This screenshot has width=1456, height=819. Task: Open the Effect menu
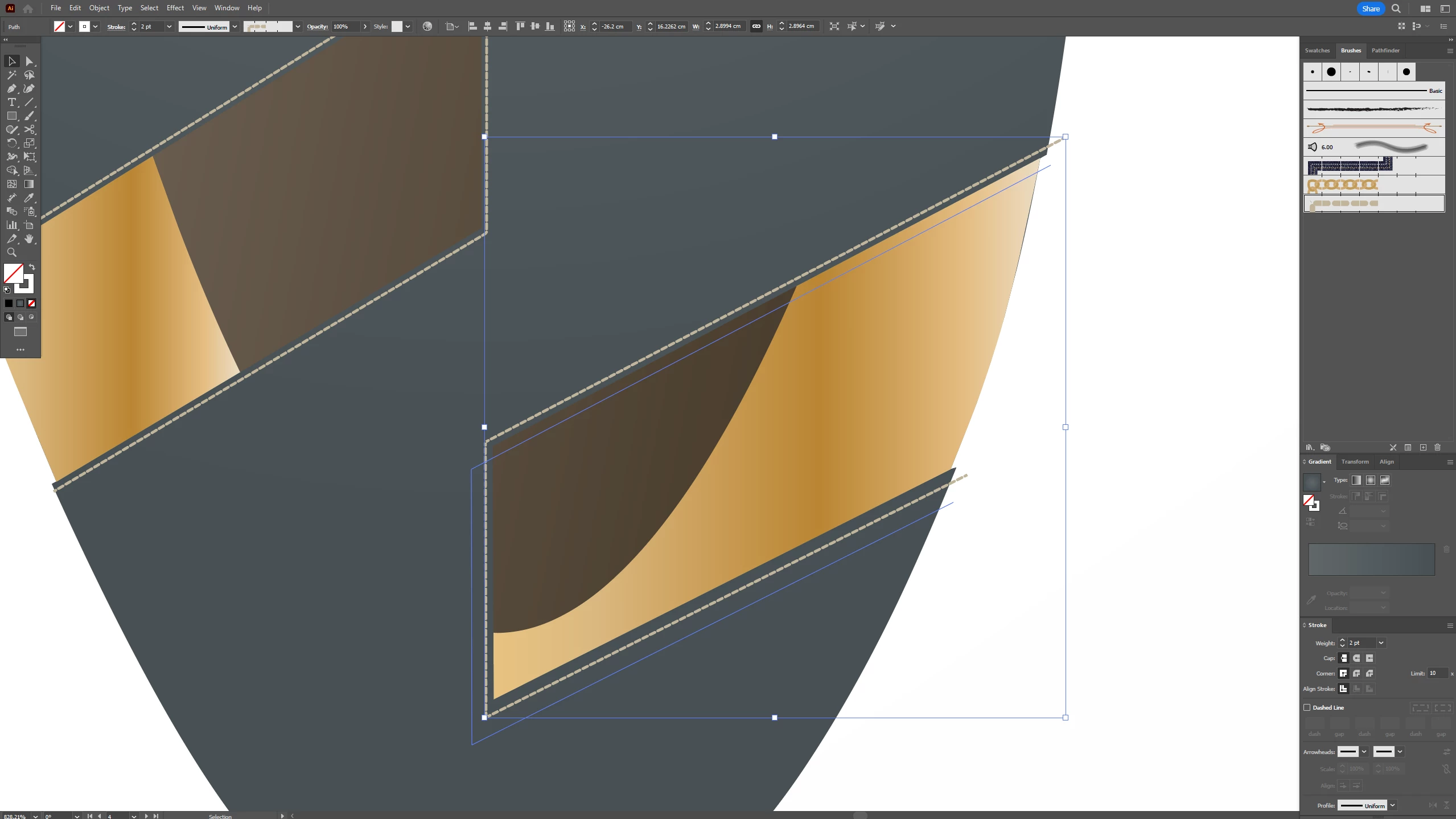click(x=175, y=8)
